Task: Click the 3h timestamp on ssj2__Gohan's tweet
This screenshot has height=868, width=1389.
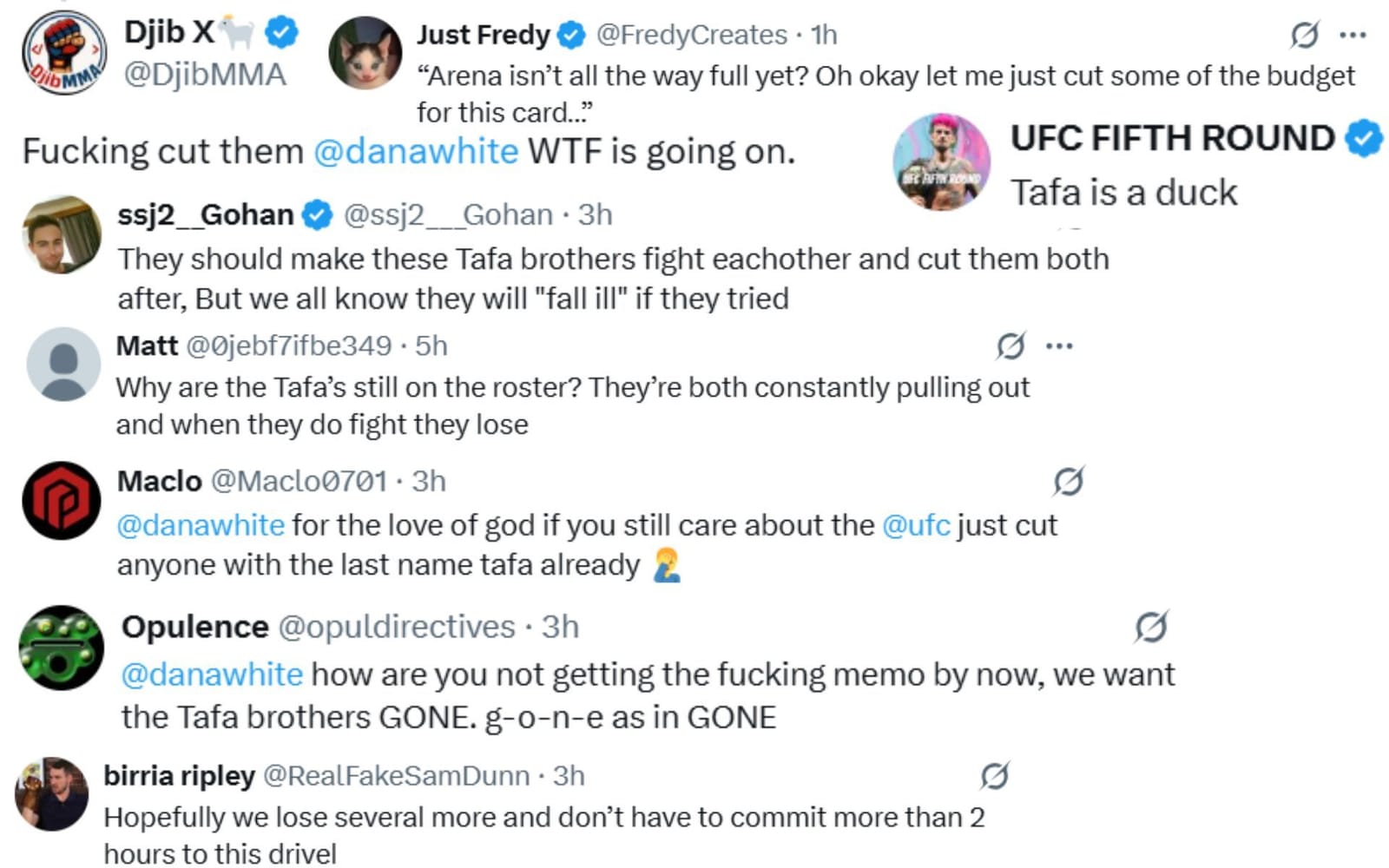Action: click(595, 214)
